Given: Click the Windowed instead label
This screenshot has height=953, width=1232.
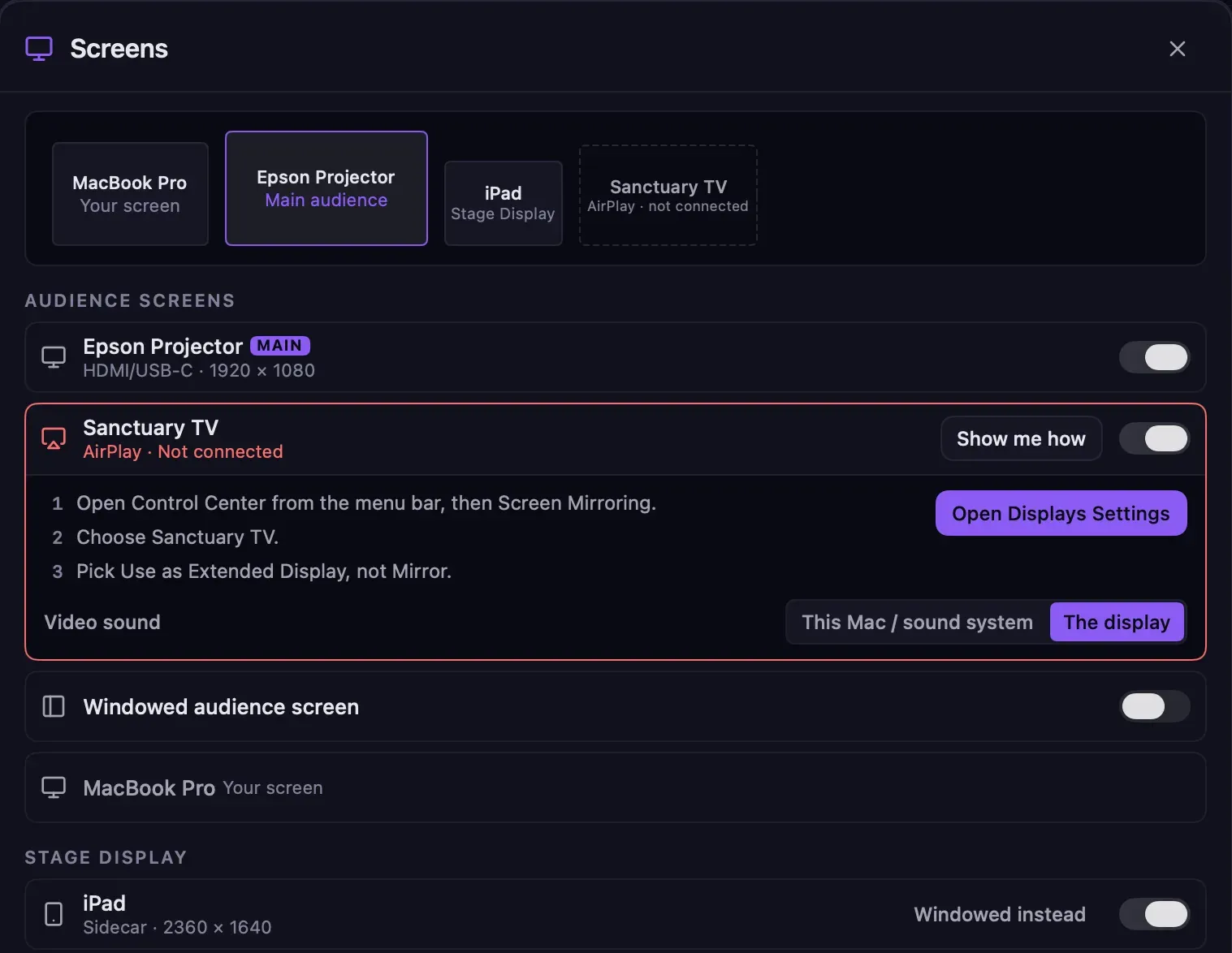Looking at the screenshot, I should tap(1000, 914).
